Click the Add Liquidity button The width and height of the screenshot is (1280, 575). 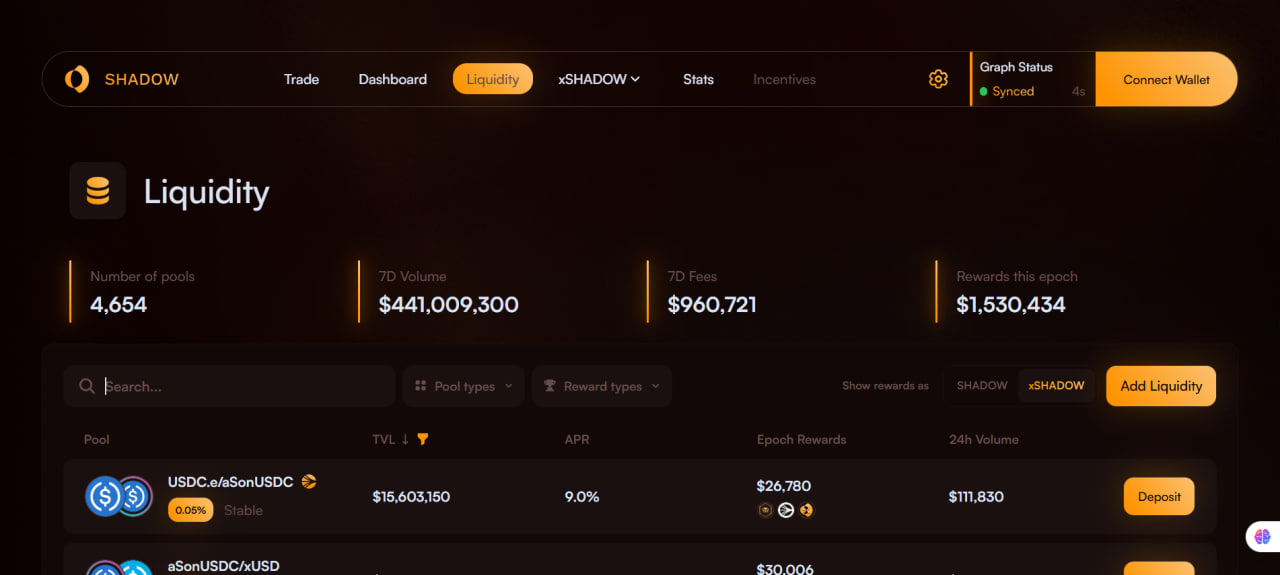point(1161,386)
